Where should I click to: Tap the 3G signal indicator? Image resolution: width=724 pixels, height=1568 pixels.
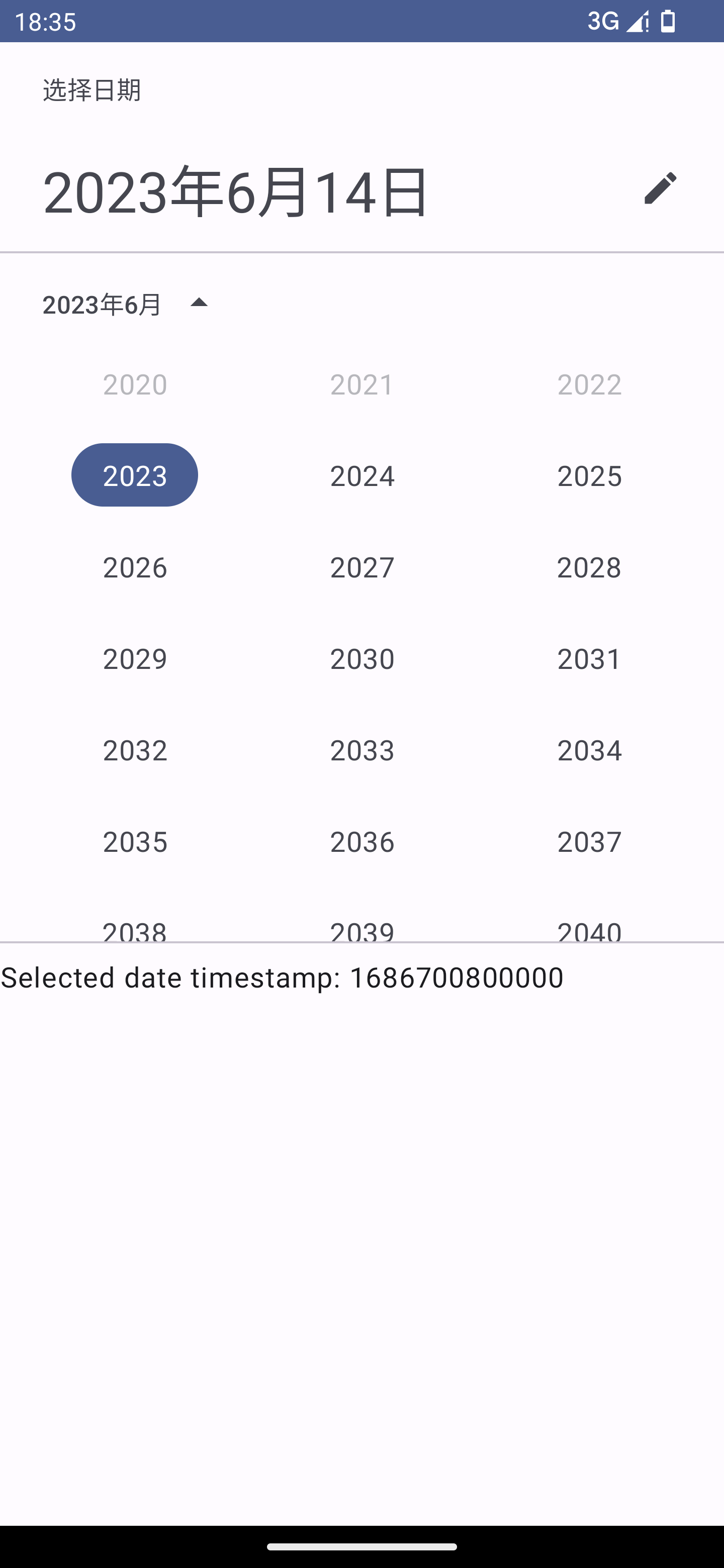[x=603, y=21]
